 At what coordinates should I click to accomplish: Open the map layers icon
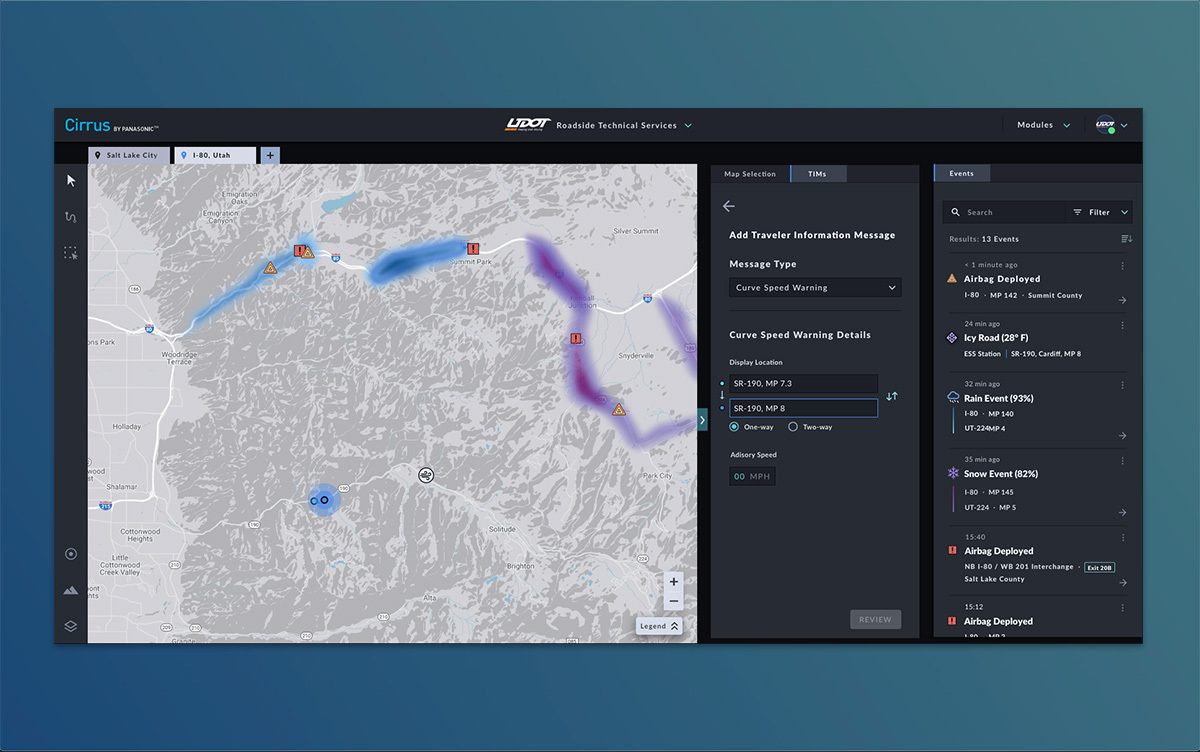coord(71,626)
